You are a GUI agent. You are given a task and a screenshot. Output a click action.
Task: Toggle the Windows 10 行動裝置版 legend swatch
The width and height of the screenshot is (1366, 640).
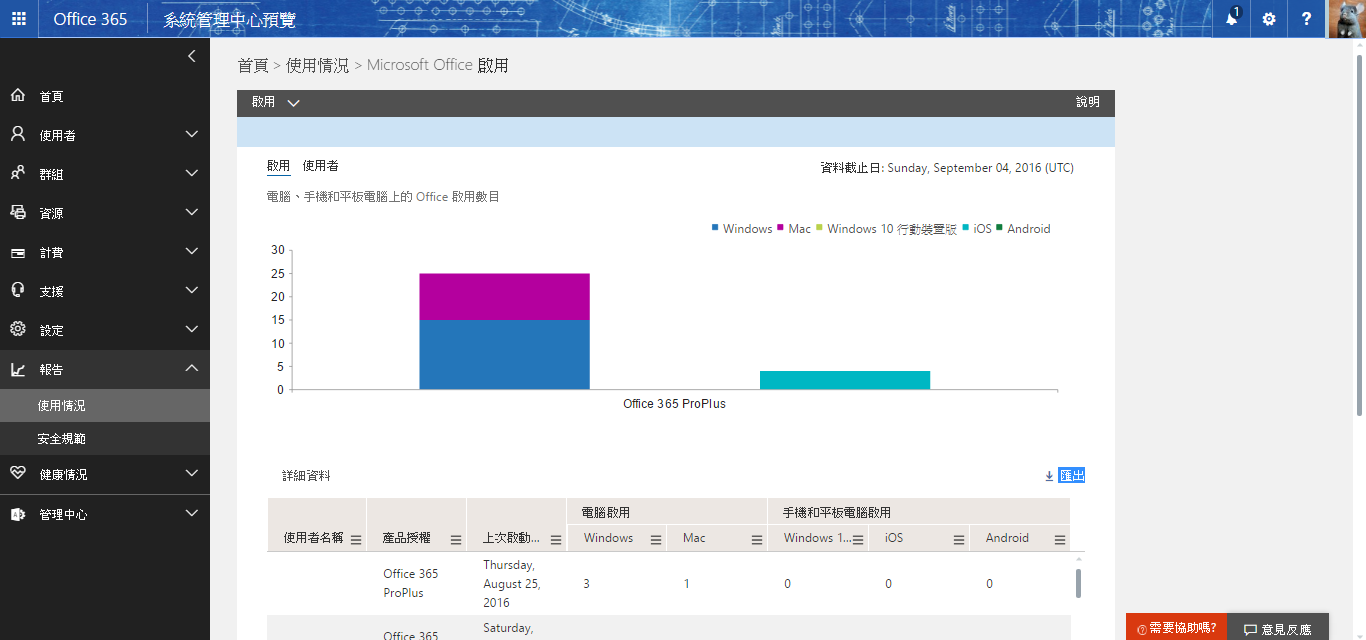coord(819,228)
